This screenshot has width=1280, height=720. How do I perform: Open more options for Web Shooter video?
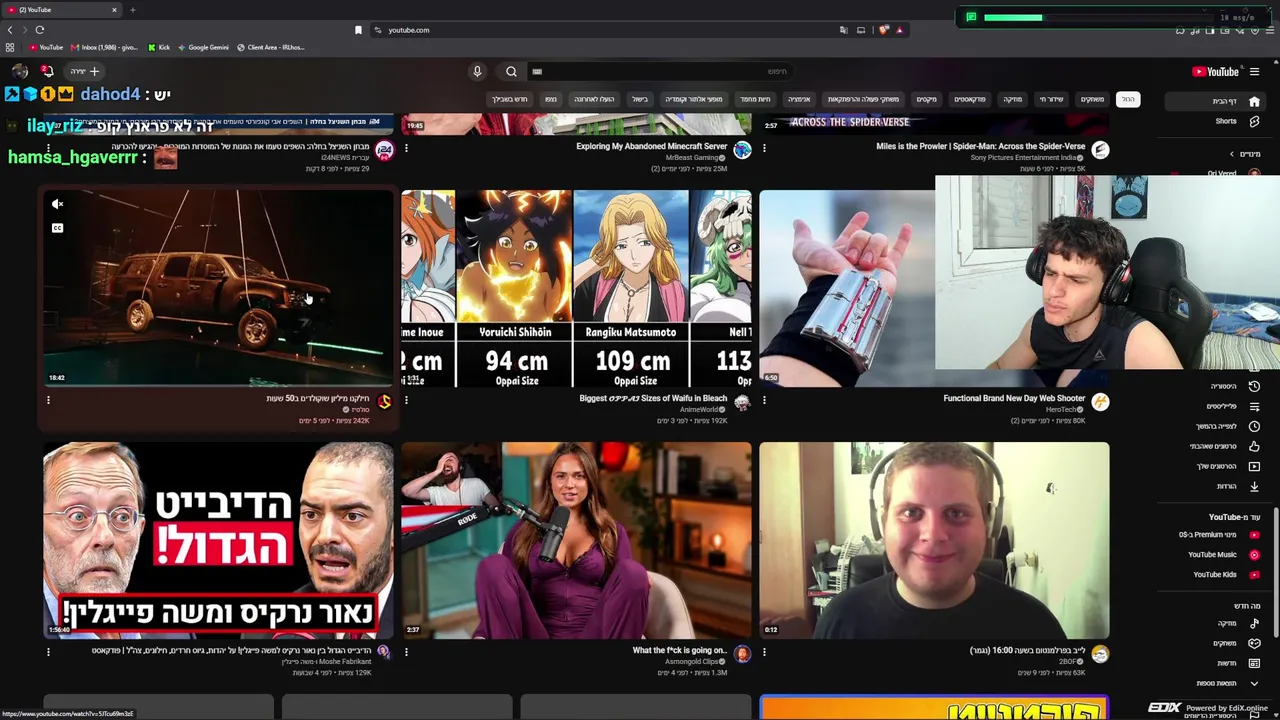(x=764, y=400)
